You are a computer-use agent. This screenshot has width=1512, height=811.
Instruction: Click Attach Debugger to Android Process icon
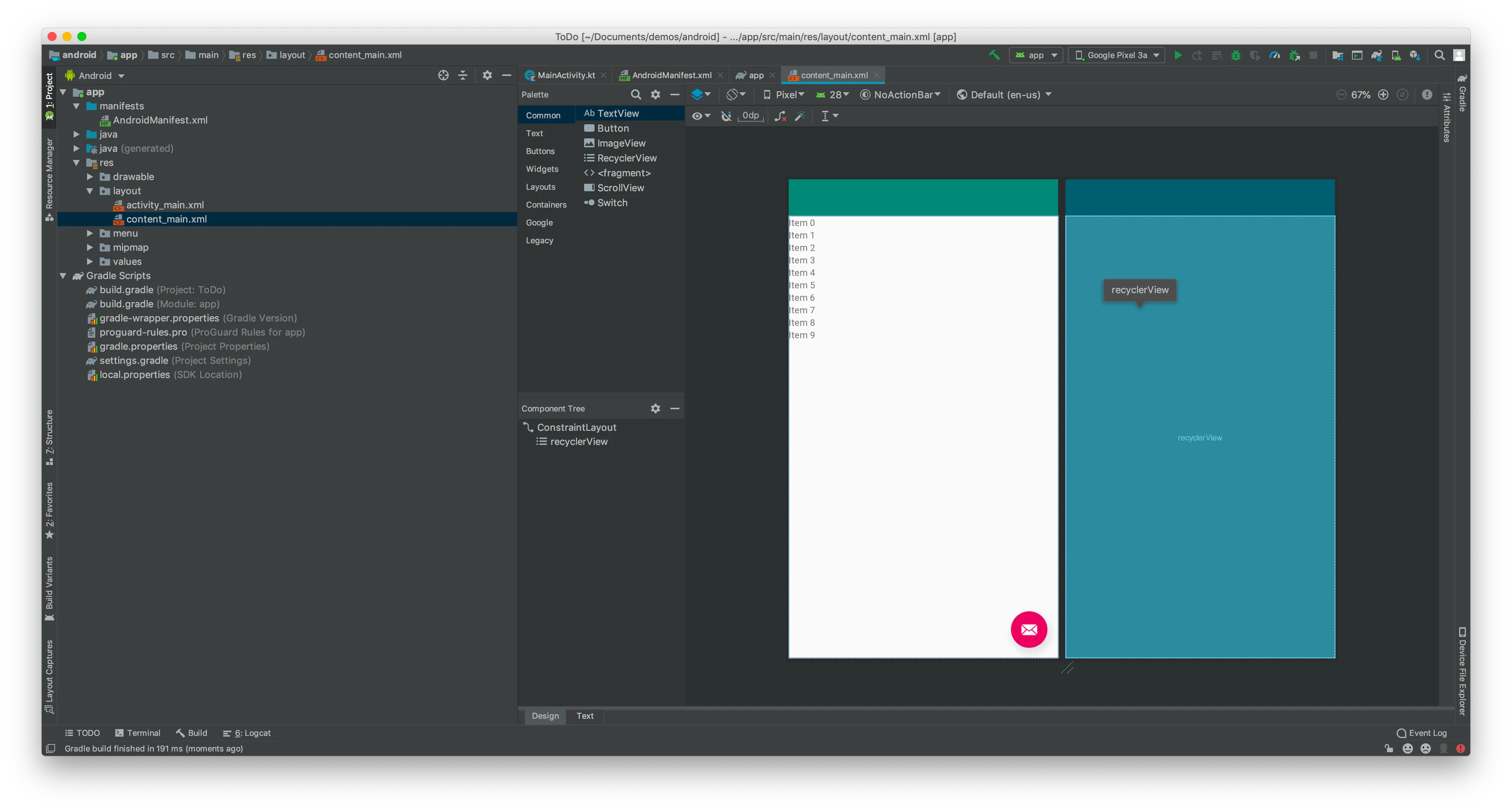tap(1294, 55)
